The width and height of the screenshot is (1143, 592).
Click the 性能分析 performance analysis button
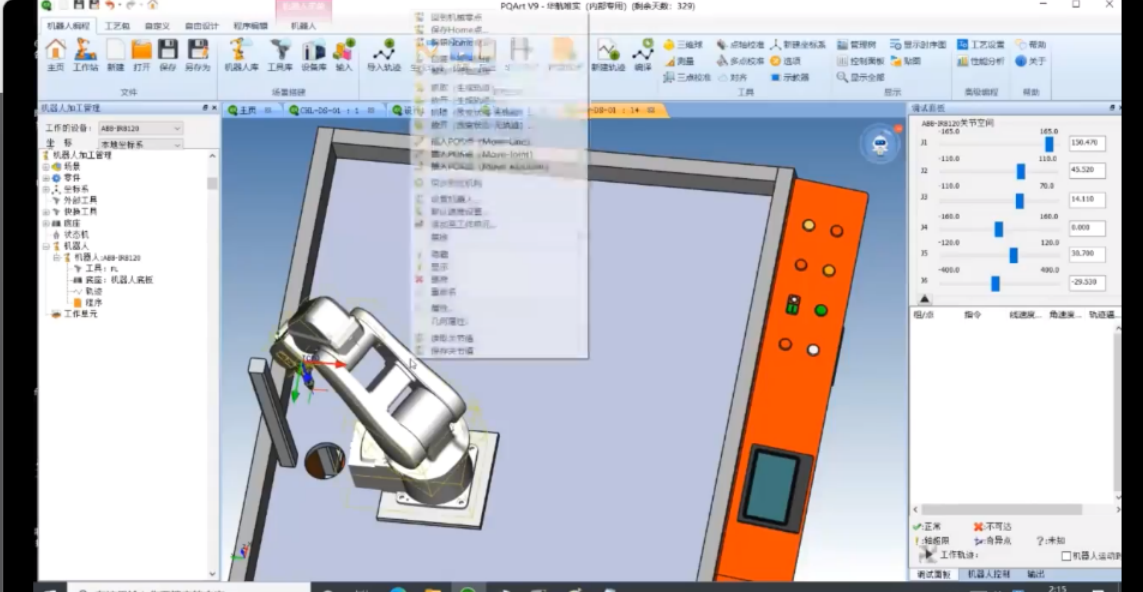pyautogui.click(x=981, y=61)
